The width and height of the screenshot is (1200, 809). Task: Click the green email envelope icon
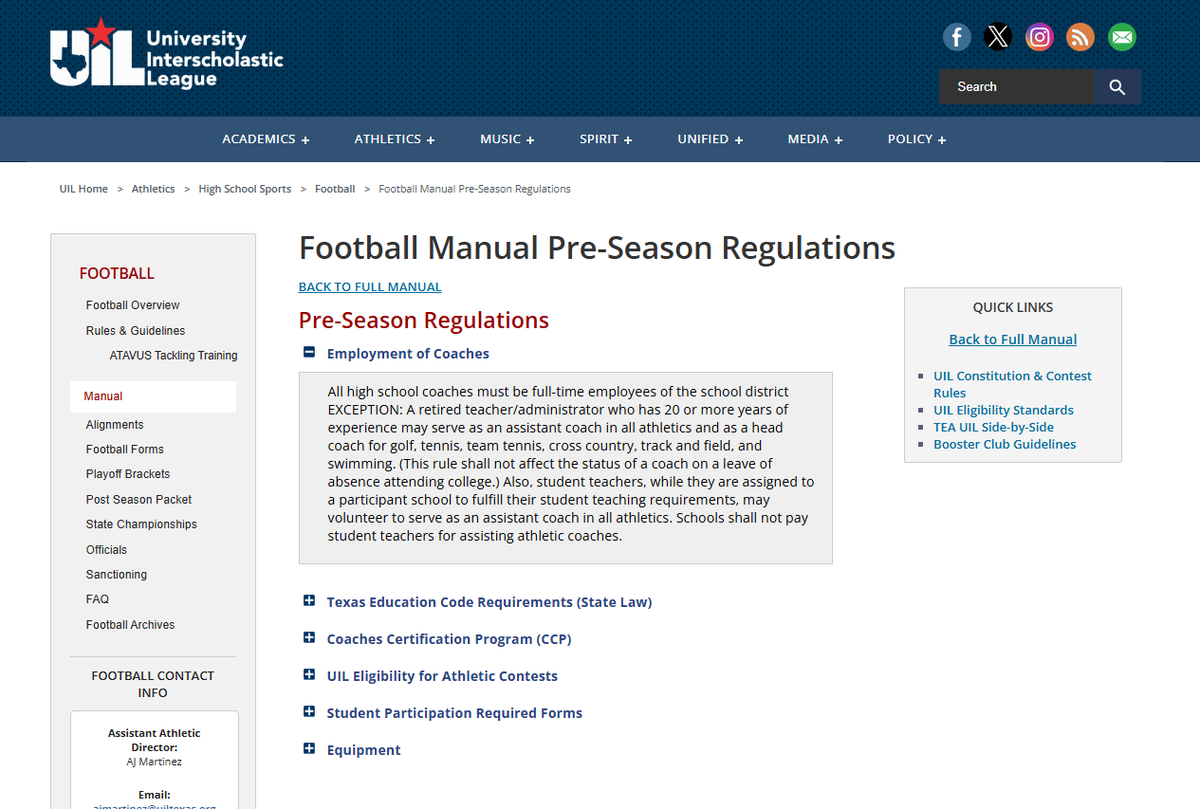[x=1122, y=38]
